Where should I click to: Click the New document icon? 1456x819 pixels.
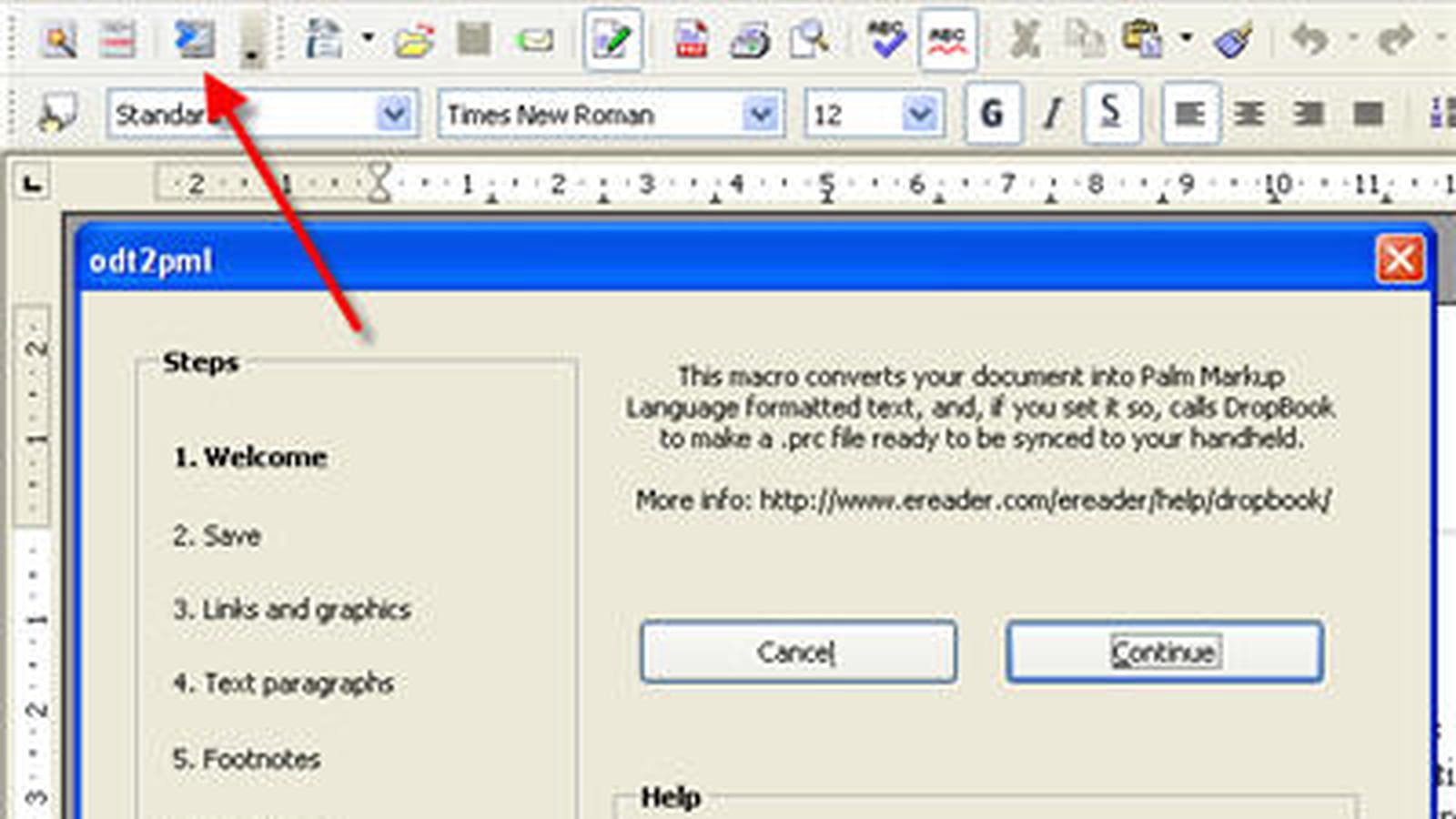coord(324,39)
